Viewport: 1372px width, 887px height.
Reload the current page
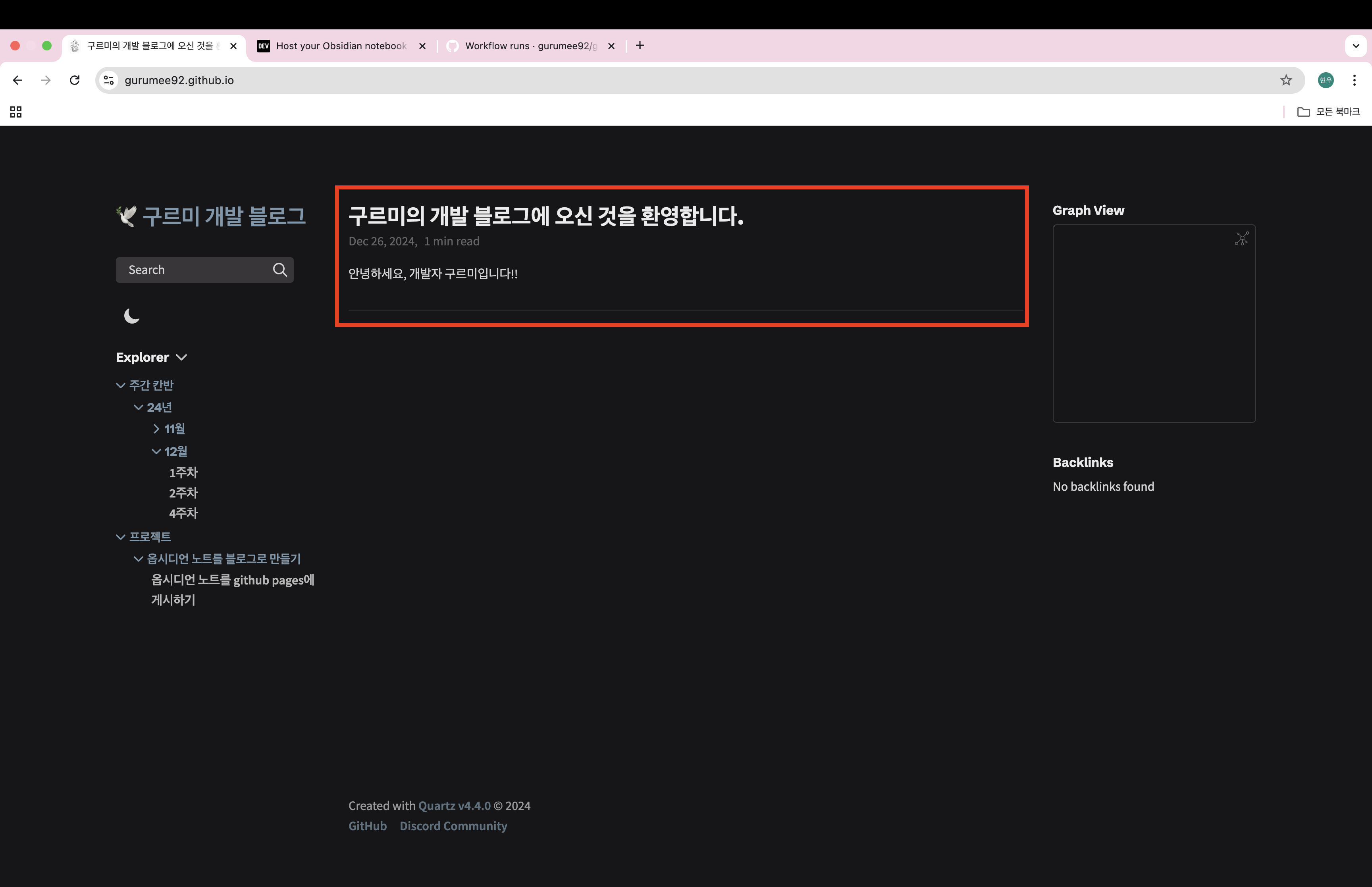point(75,80)
